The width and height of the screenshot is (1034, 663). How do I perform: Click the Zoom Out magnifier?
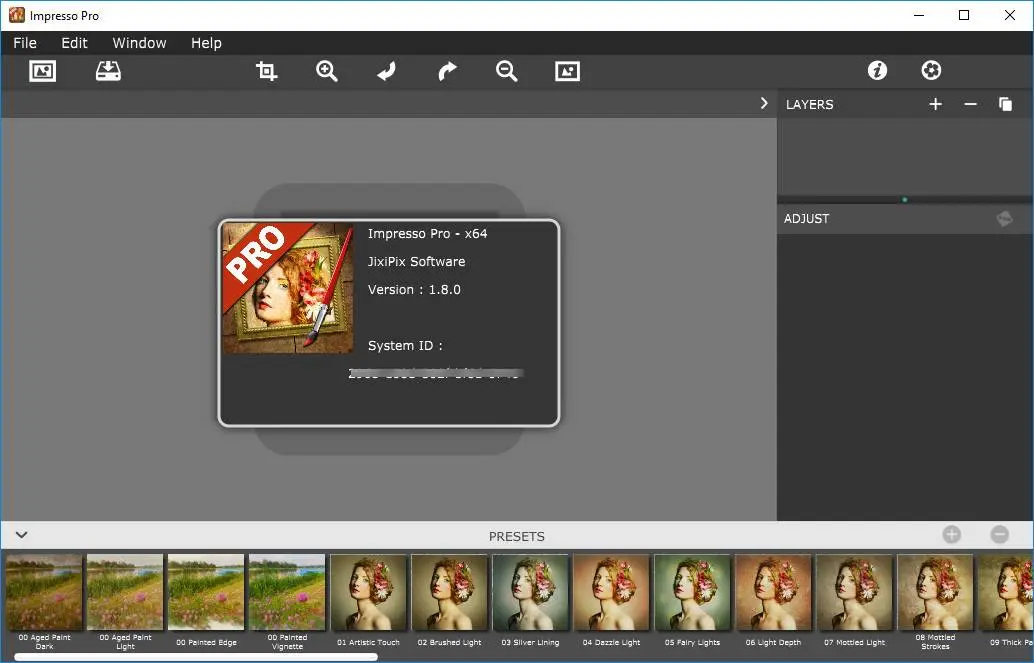(506, 71)
